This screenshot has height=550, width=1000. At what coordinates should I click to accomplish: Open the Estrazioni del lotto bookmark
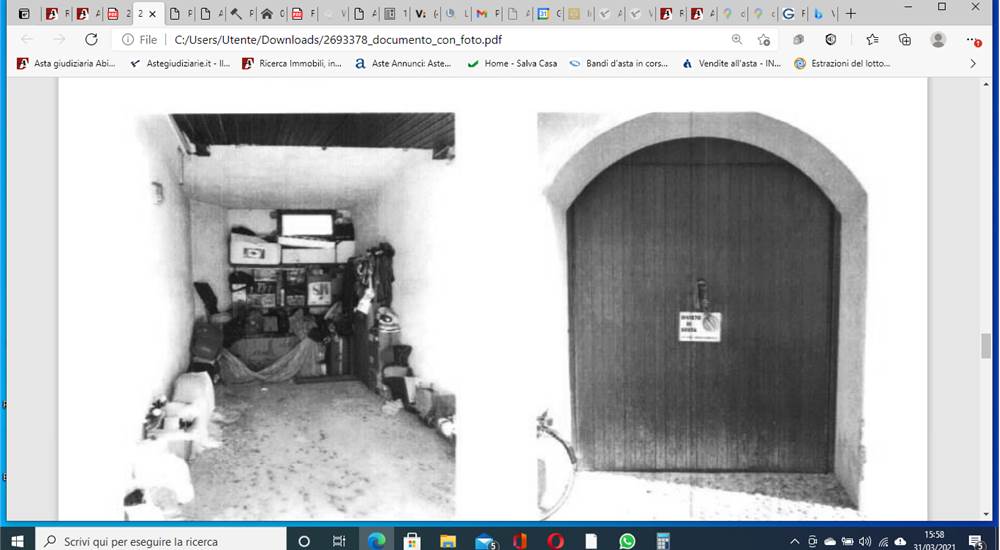pos(842,63)
